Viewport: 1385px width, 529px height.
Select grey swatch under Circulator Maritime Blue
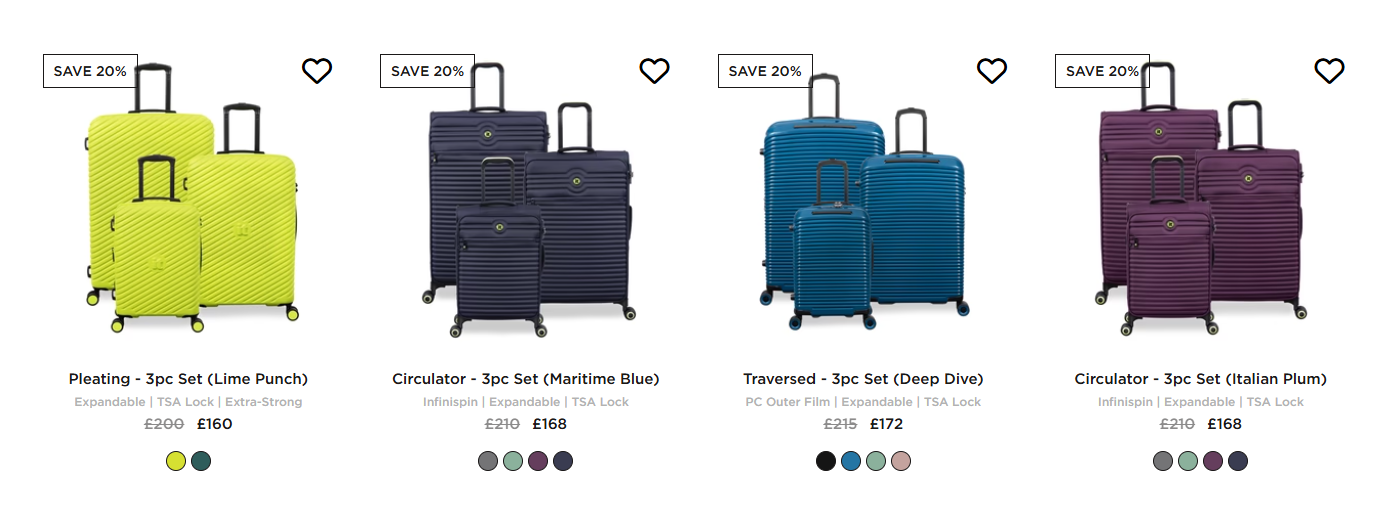488,461
